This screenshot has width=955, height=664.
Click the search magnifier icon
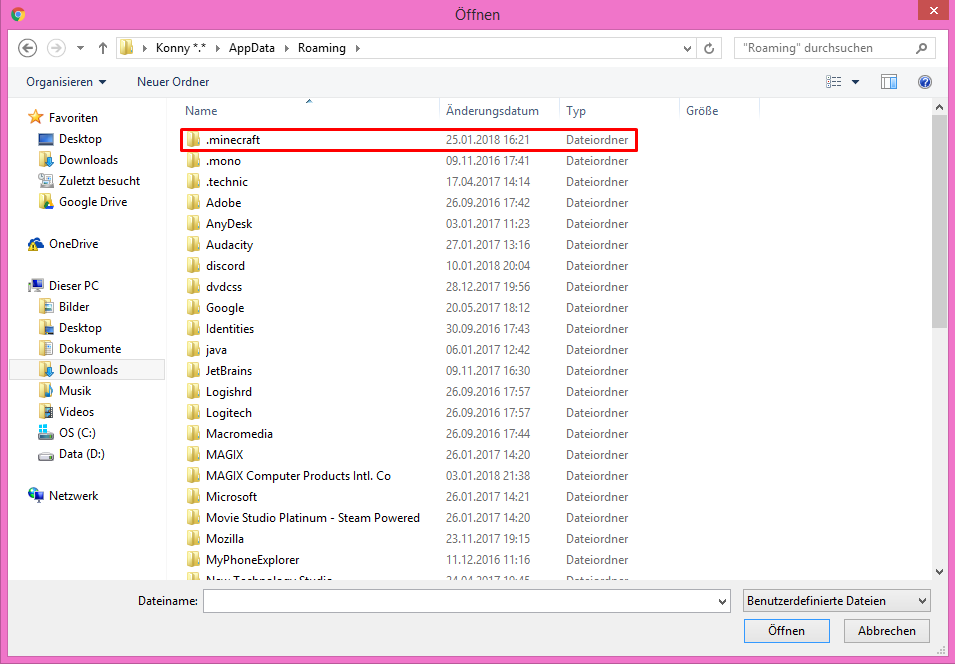[922, 48]
